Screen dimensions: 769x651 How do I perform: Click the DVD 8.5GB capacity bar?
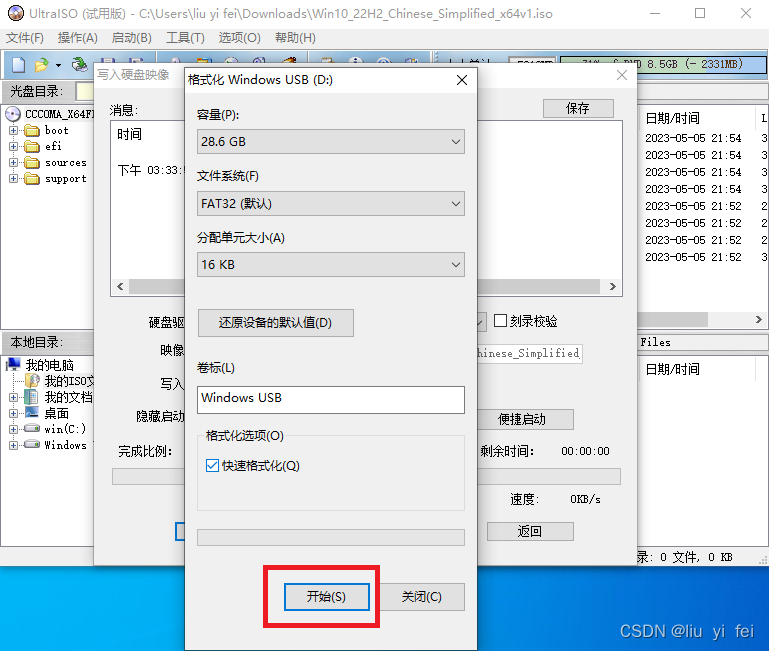[664, 65]
